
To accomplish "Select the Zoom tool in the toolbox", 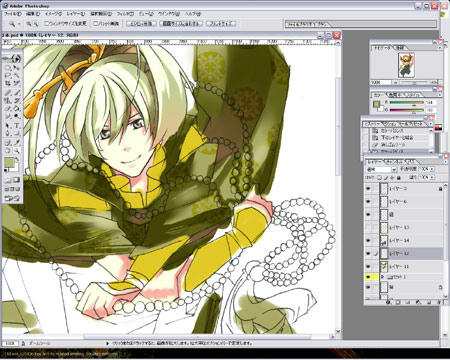I will (17, 150).
